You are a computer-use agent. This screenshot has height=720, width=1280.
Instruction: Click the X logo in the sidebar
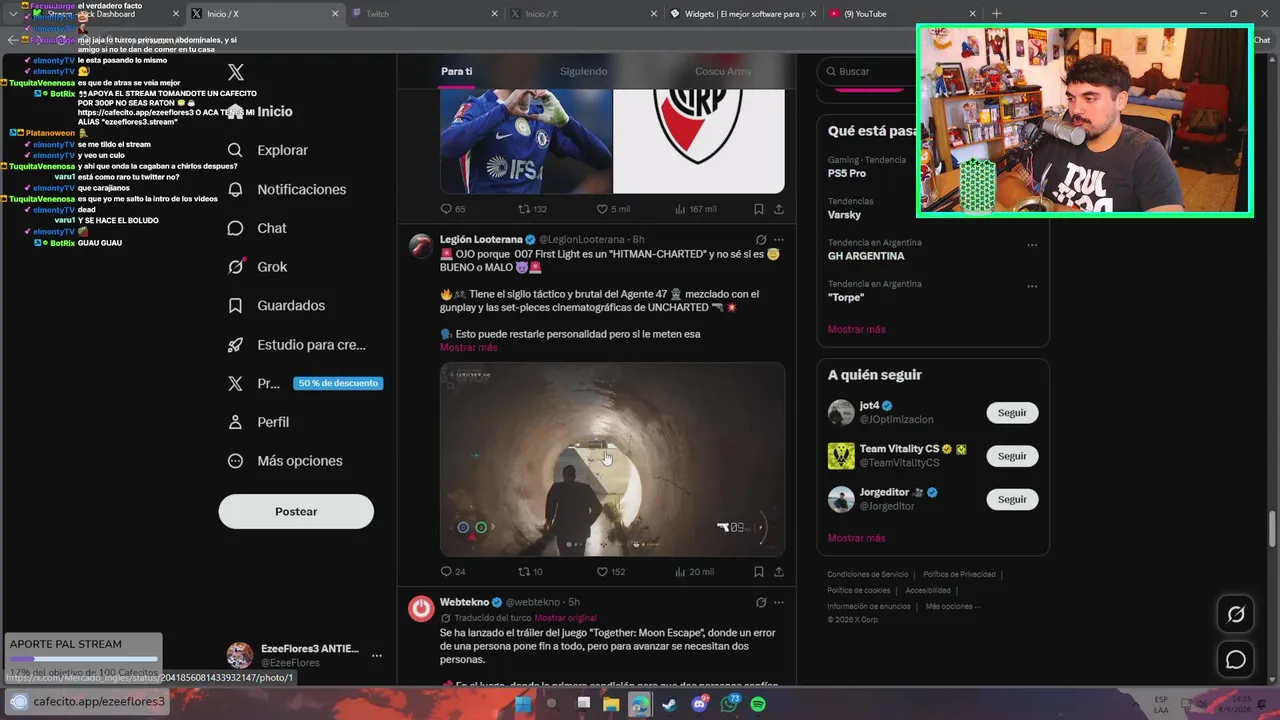(236, 72)
